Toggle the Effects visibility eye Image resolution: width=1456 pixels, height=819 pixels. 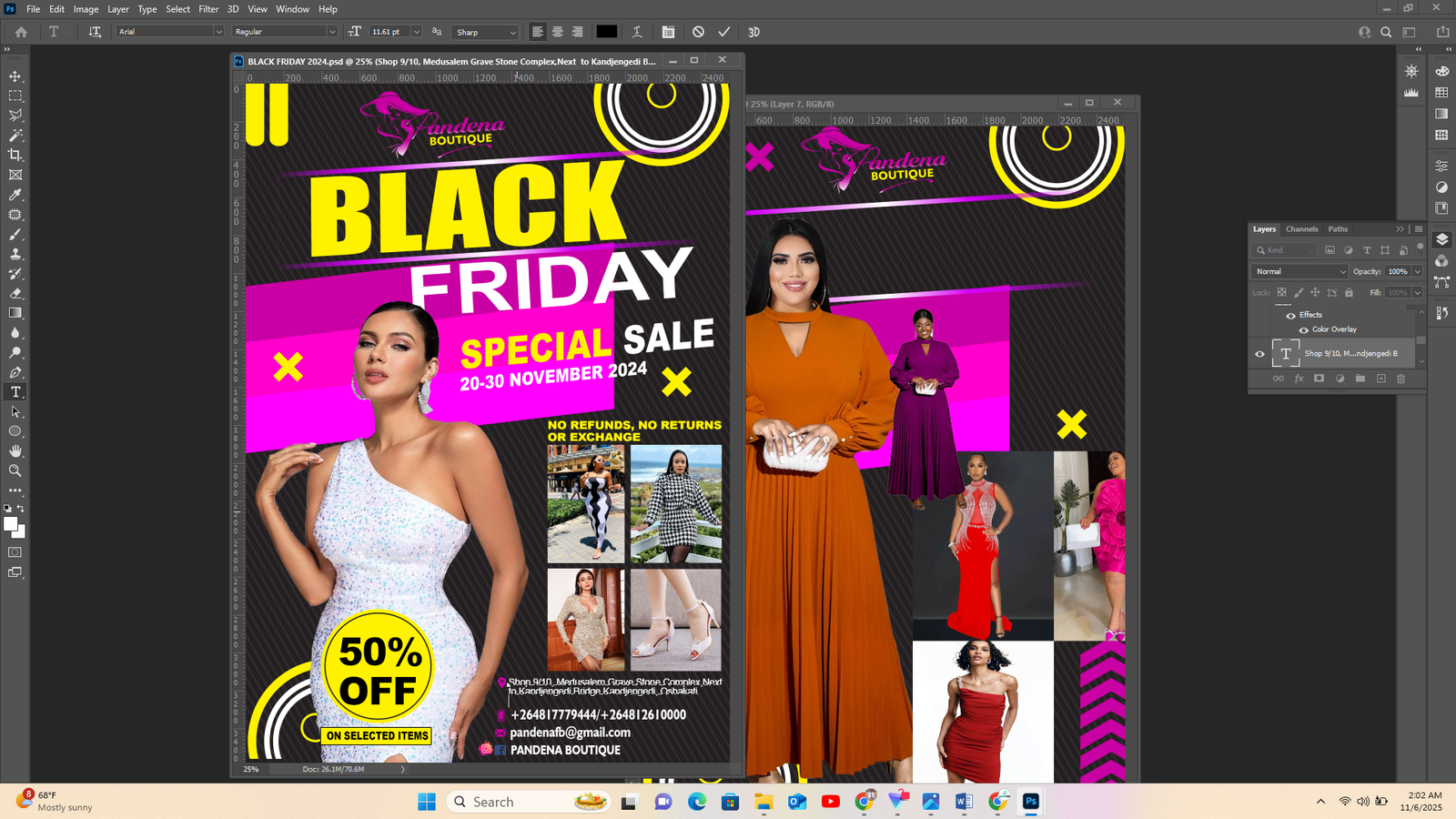[x=1290, y=315]
